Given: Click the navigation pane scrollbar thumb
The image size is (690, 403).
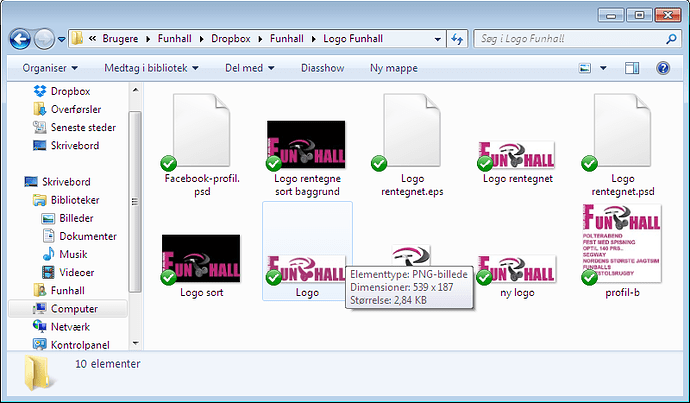Looking at the screenshot, I should click(135, 202).
